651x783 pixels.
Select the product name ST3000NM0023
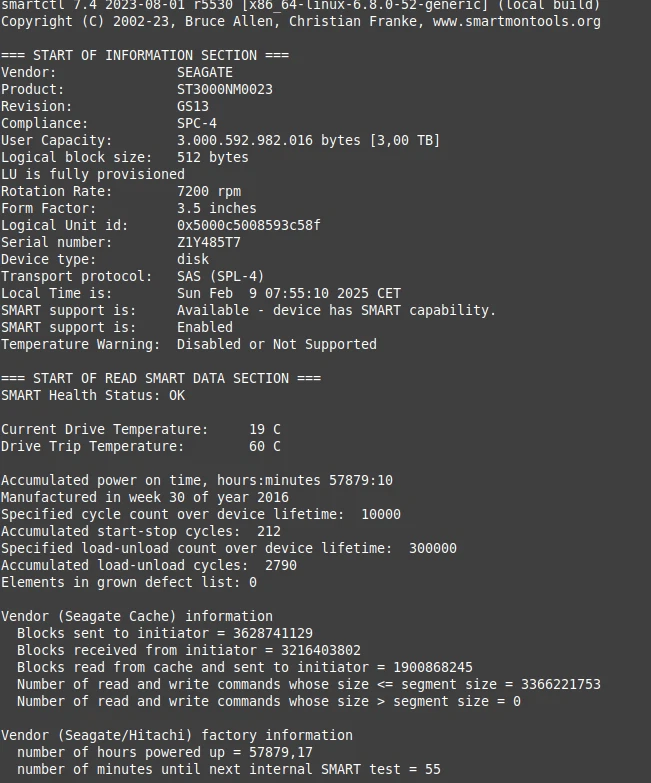225,89
